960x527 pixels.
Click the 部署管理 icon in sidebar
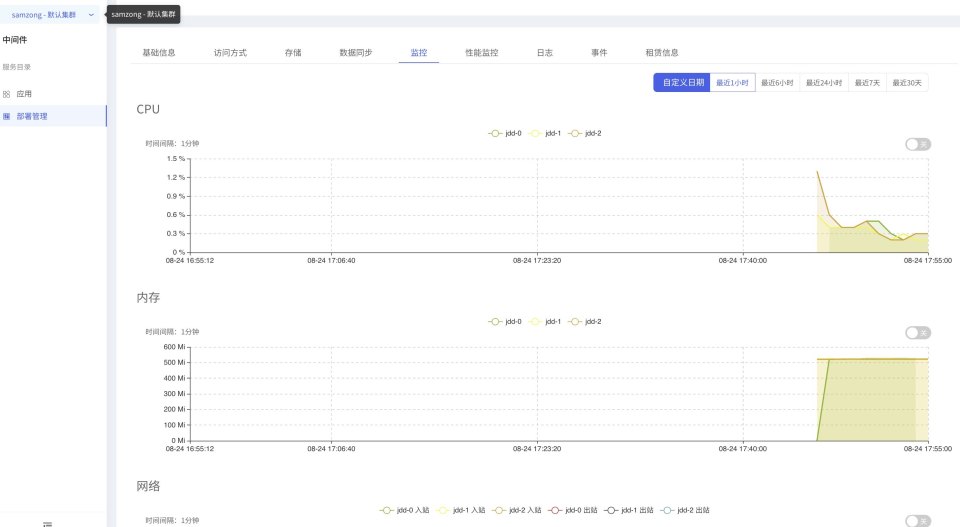[7, 116]
